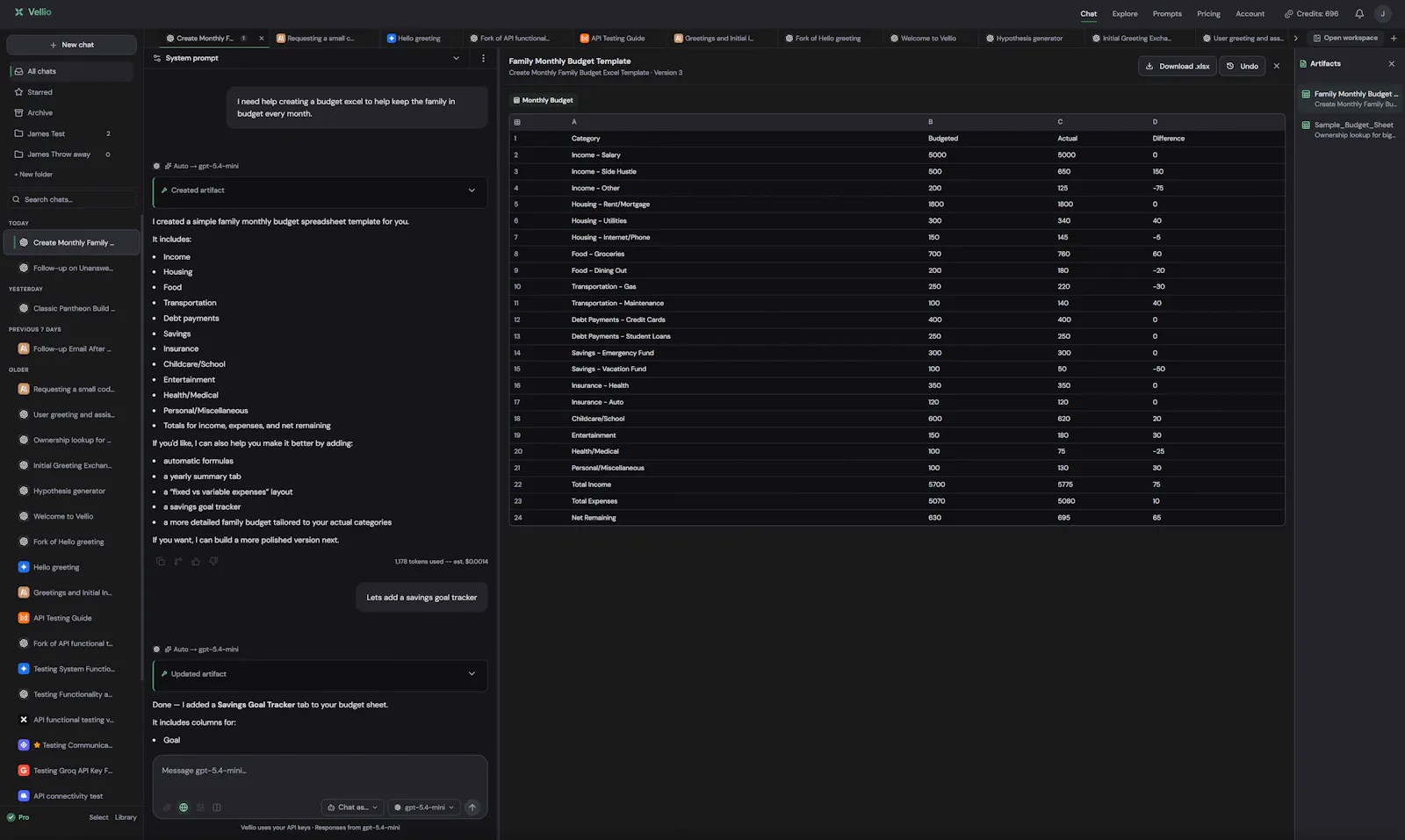Open the Archive section
The width and height of the screenshot is (1405, 840).
70,113
